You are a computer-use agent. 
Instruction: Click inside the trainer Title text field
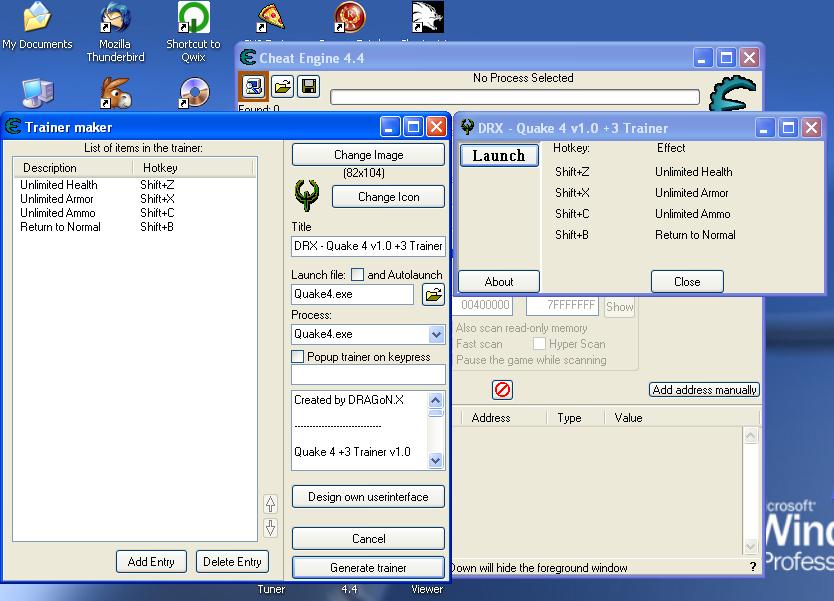(368, 246)
